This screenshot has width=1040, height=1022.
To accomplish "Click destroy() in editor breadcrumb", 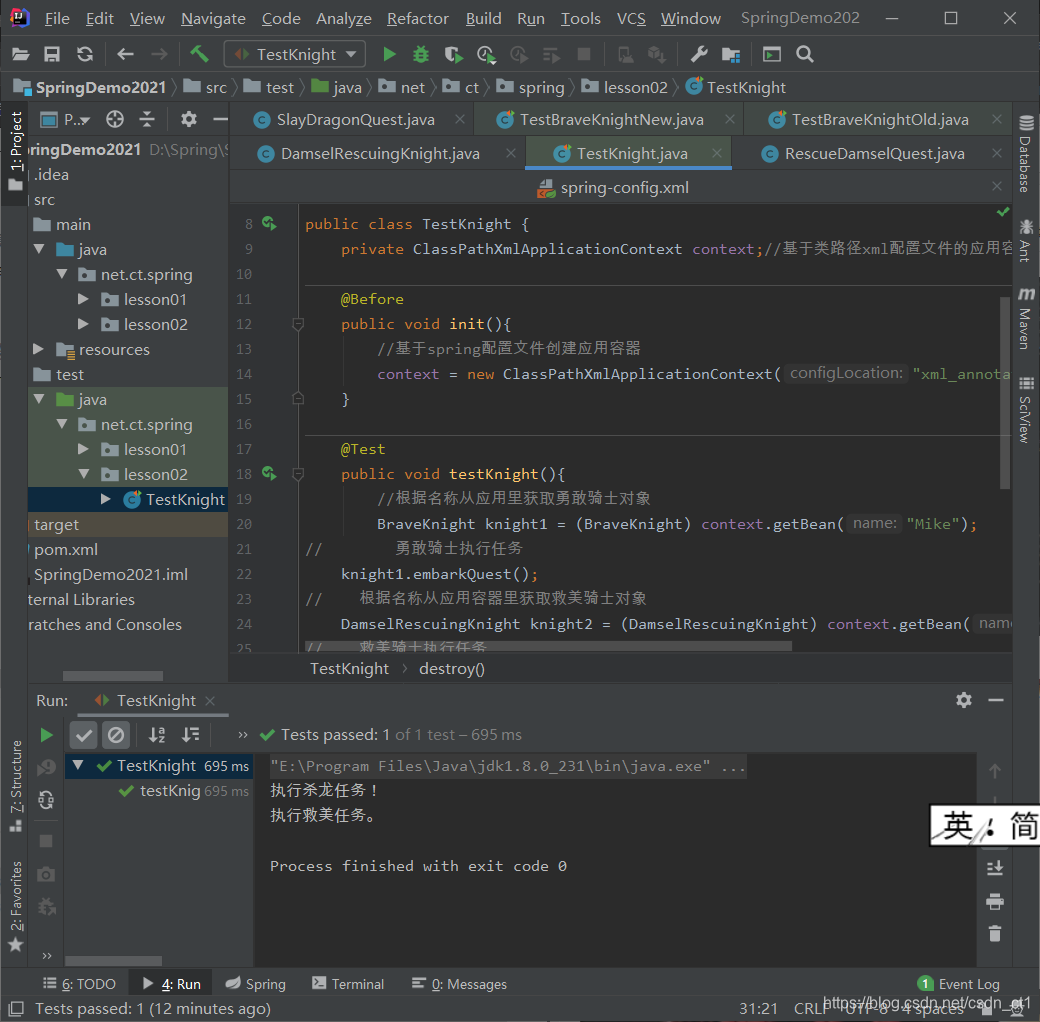I will click(452, 669).
